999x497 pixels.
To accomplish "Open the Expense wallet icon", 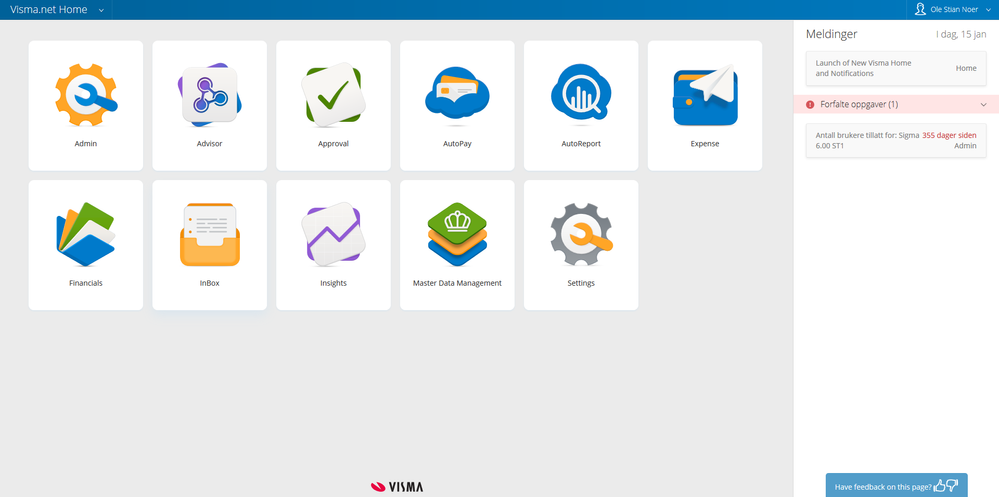I will (705, 95).
